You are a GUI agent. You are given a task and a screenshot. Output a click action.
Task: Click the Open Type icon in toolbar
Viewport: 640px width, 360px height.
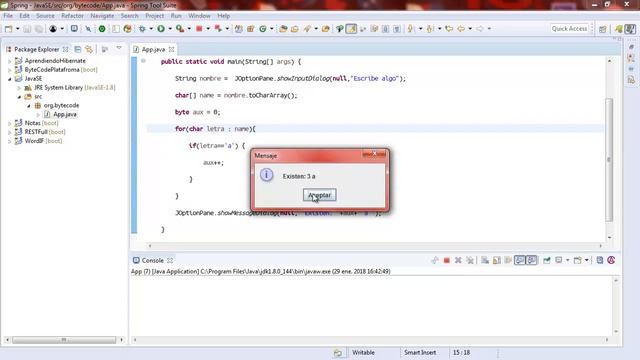pos(283,29)
